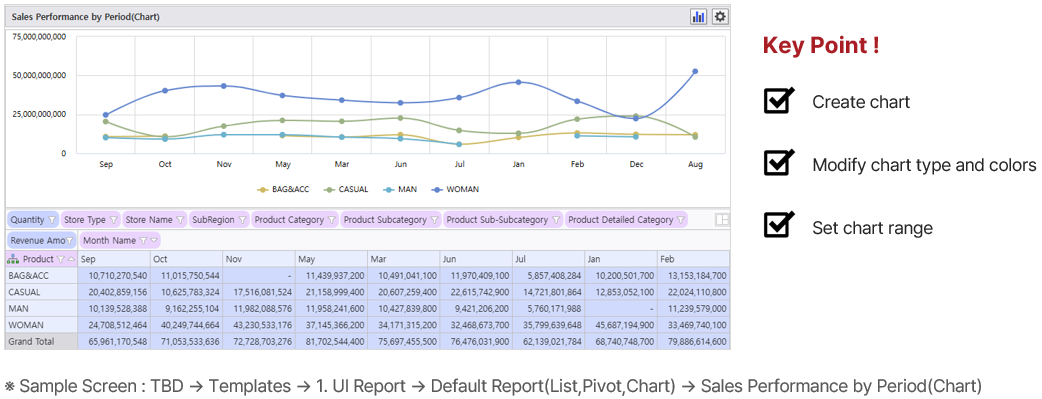Click the CASUAL legend entry
The image size is (1042, 399).
(347, 190)
